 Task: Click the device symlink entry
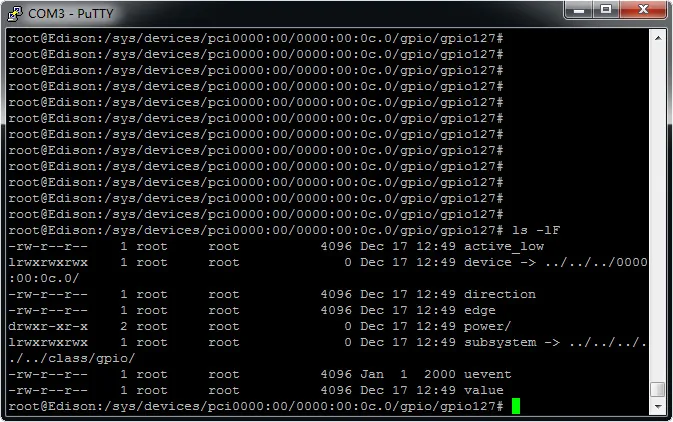[488, 262]
